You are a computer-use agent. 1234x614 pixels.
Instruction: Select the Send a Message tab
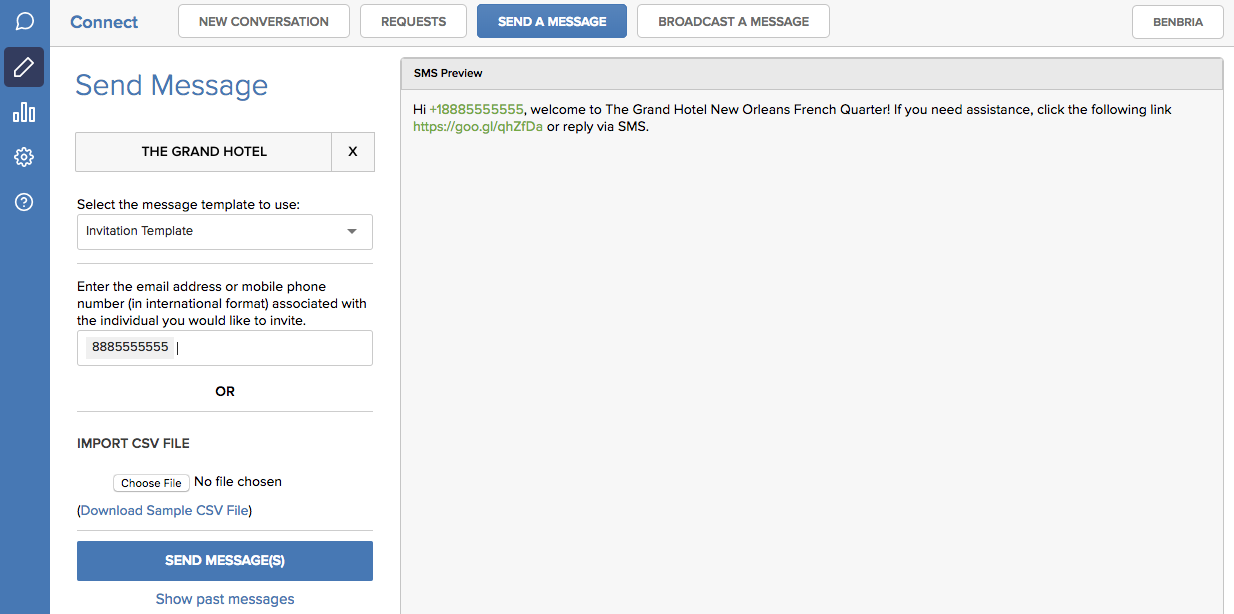[552, 21]
